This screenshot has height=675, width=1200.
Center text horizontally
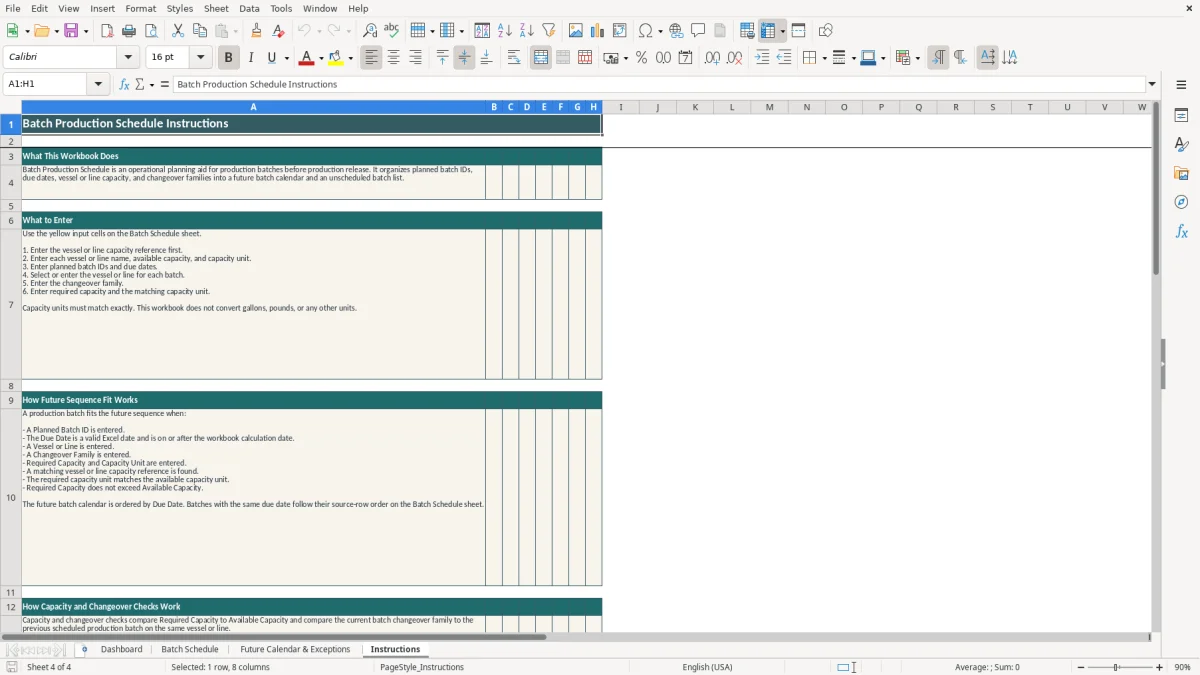[394, 58]
